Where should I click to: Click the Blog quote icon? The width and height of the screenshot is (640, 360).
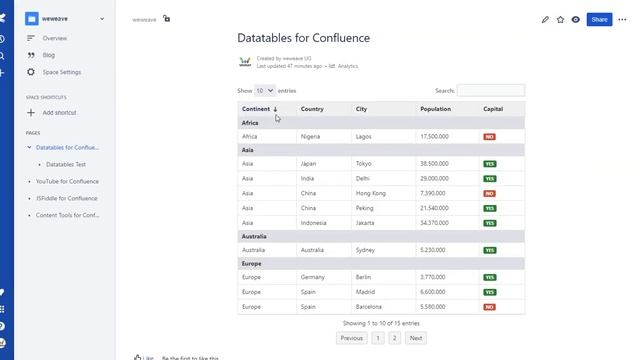click(x=31, y=55)
